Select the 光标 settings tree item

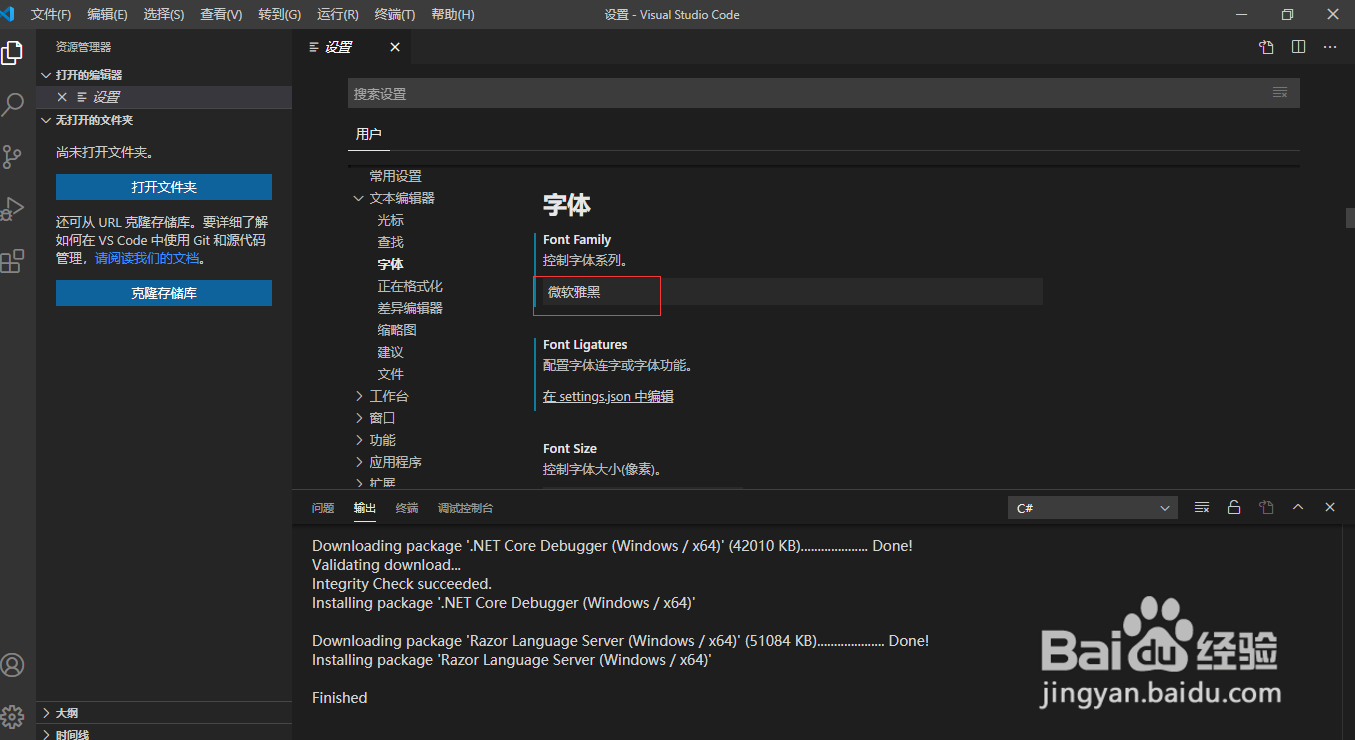390,219
